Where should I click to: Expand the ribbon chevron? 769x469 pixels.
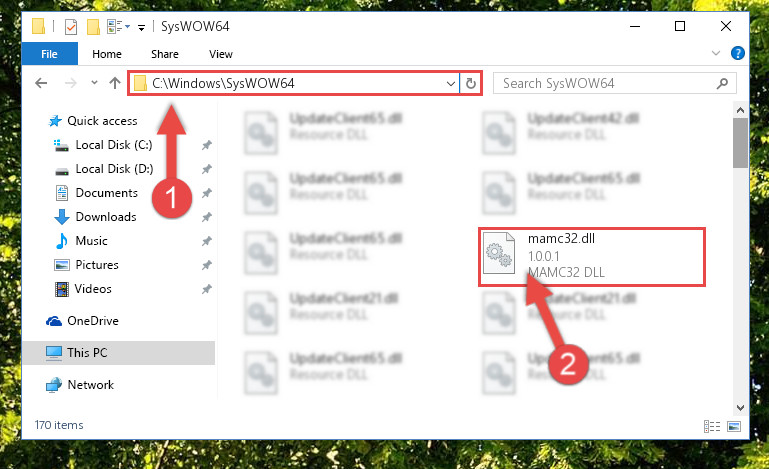tap(716, 53)
